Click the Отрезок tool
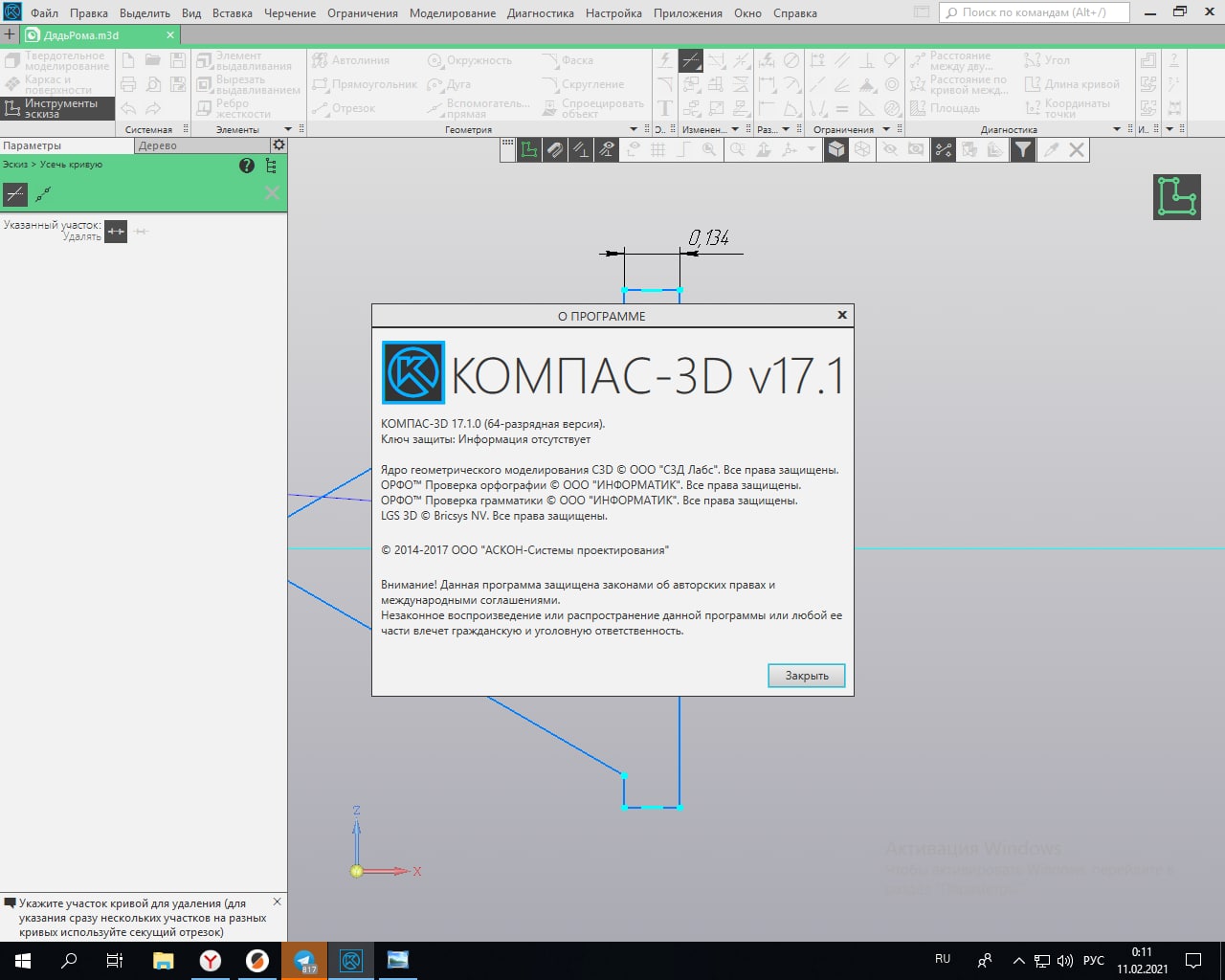The width and height of the screenshot is (1225, 980). [x=344, y=108]
